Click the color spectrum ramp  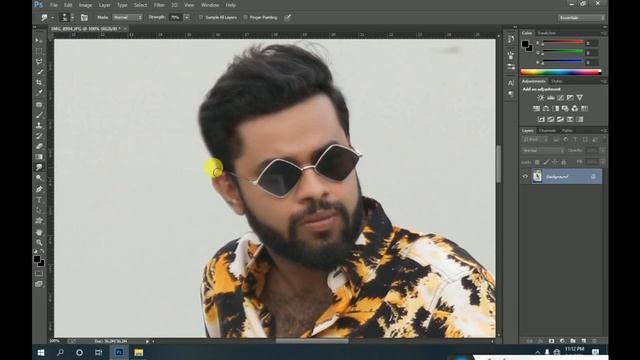click(x=561, y=72)
